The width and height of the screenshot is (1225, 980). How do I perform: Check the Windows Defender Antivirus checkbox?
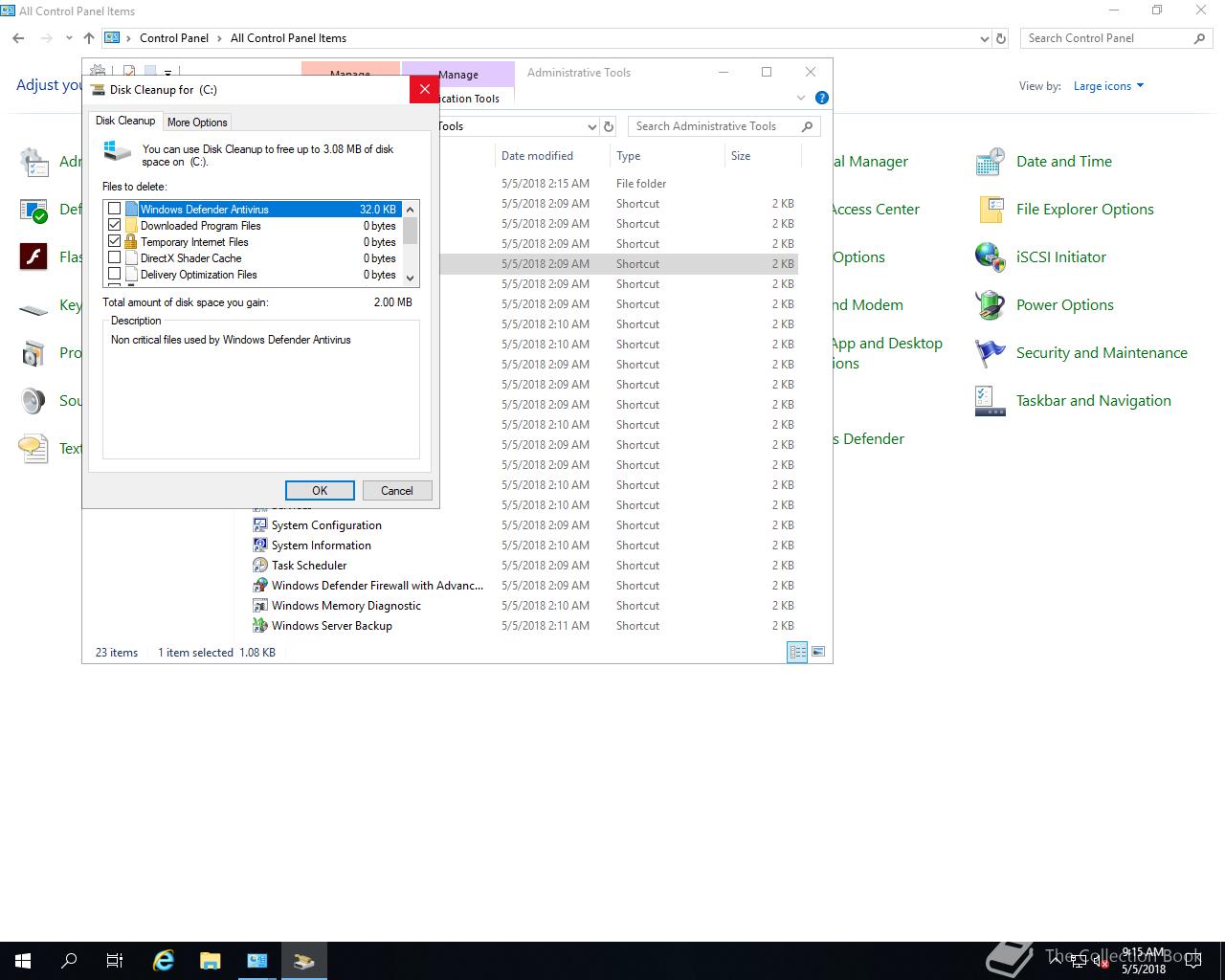(x=115, y=209)
